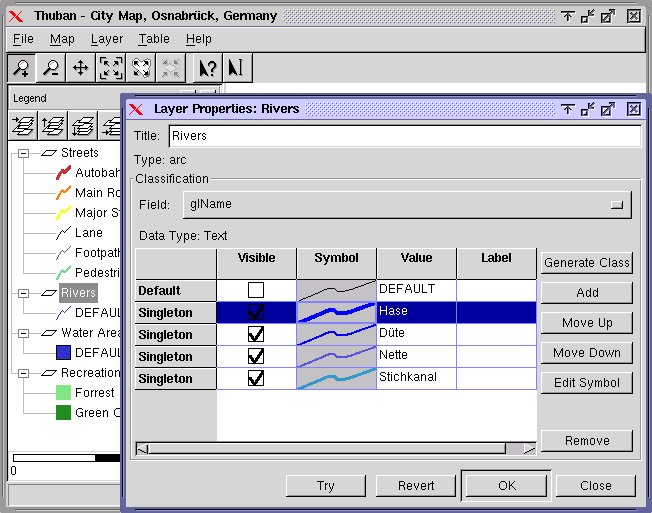Open the Help menu
Screen dimensions: 652x513
click(x=198, y=39)
